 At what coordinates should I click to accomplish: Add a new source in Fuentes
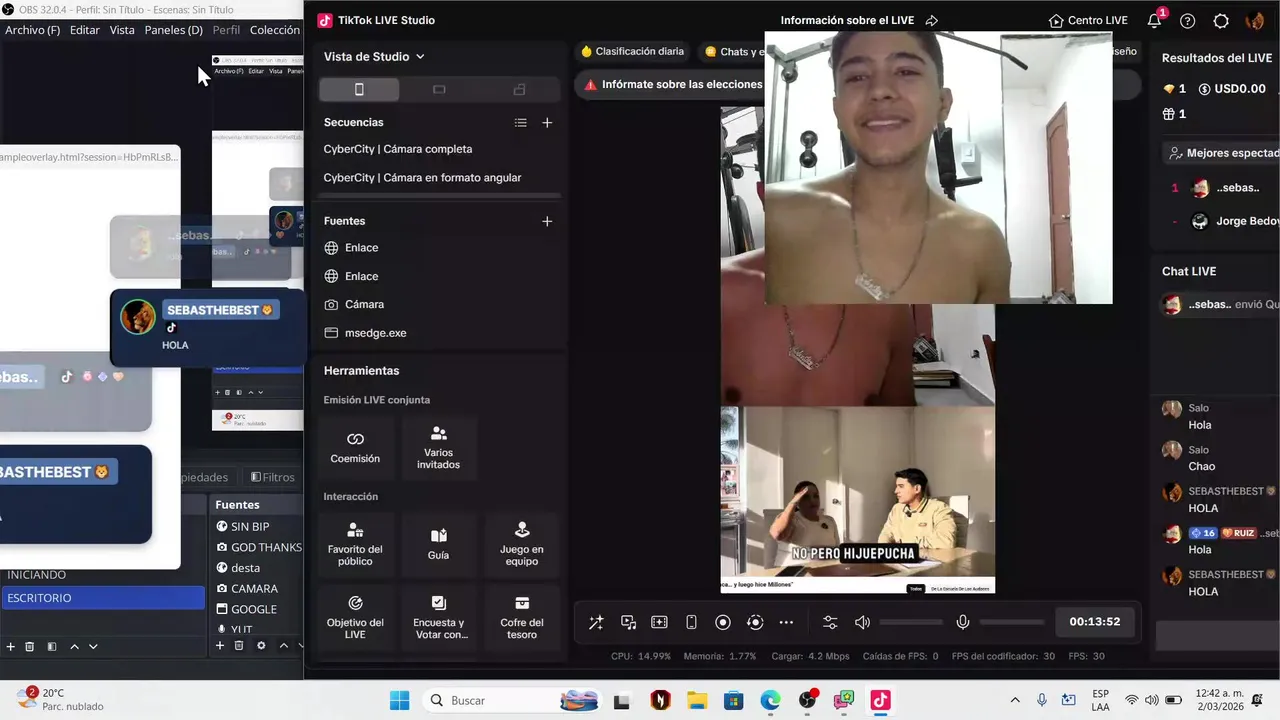[x=547, y=221]
